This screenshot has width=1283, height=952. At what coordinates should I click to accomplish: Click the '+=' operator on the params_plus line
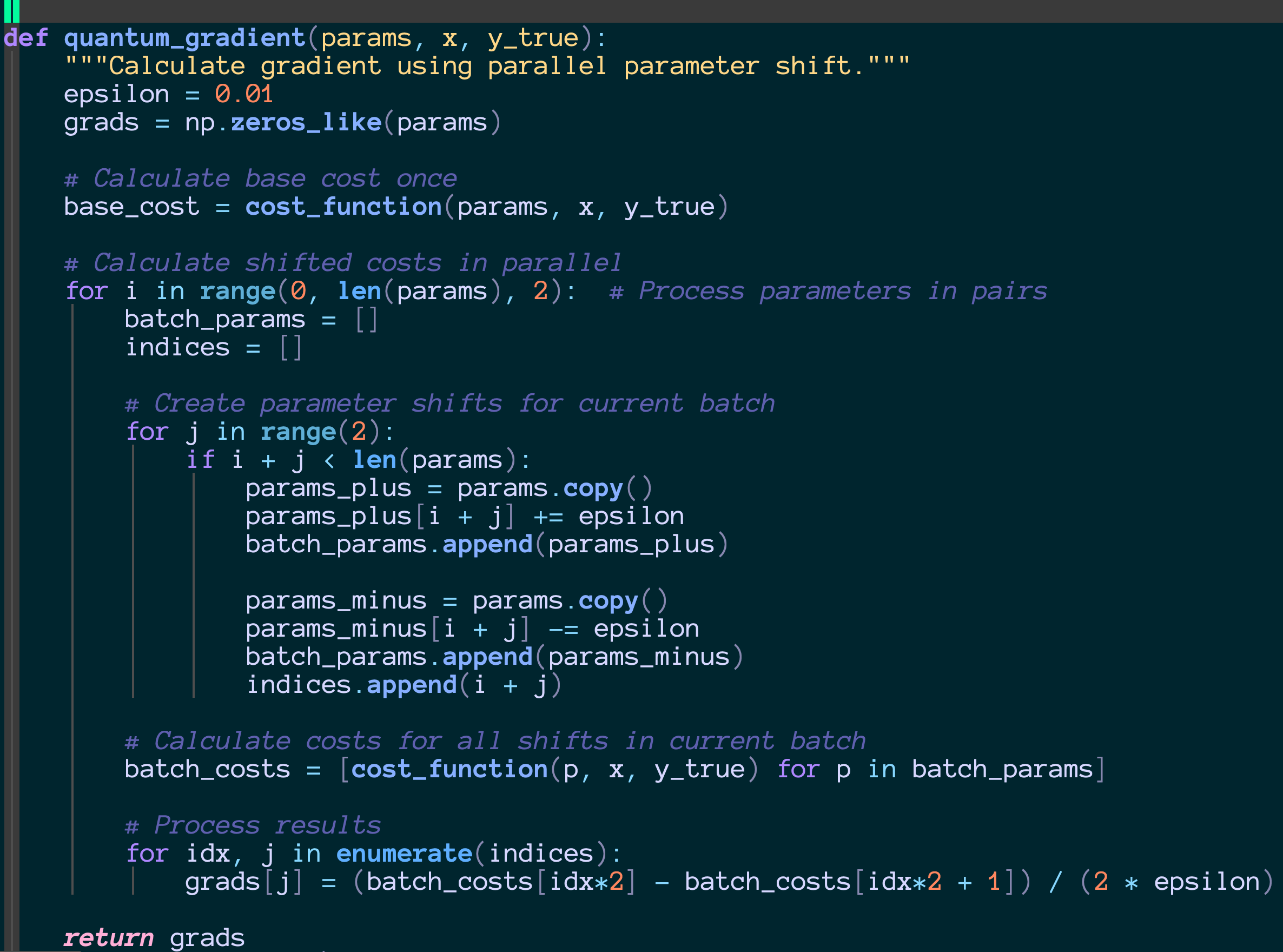tap(547, 517)
